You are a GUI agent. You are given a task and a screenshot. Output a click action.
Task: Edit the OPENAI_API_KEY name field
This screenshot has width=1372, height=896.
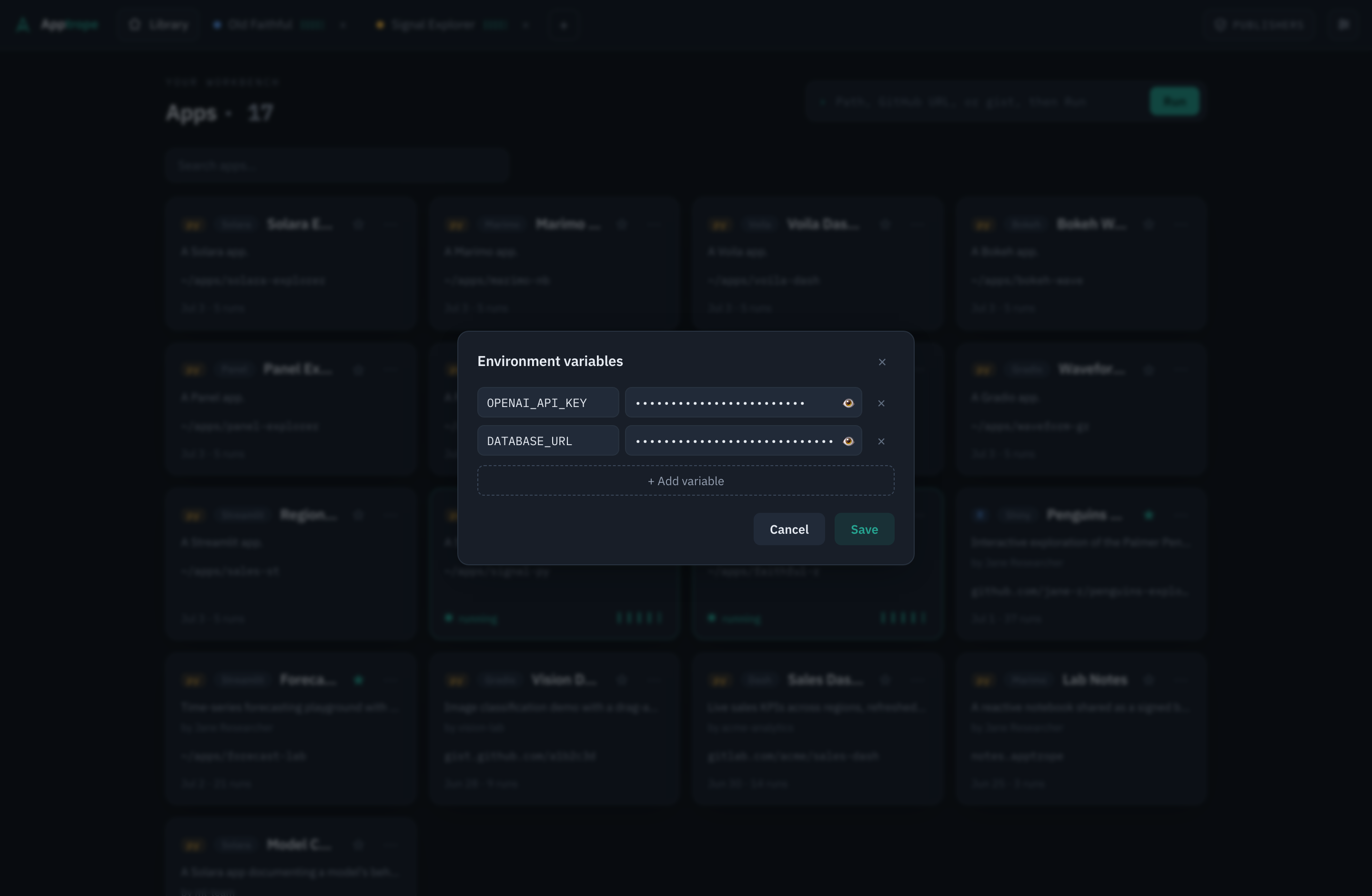pos(548,402)
